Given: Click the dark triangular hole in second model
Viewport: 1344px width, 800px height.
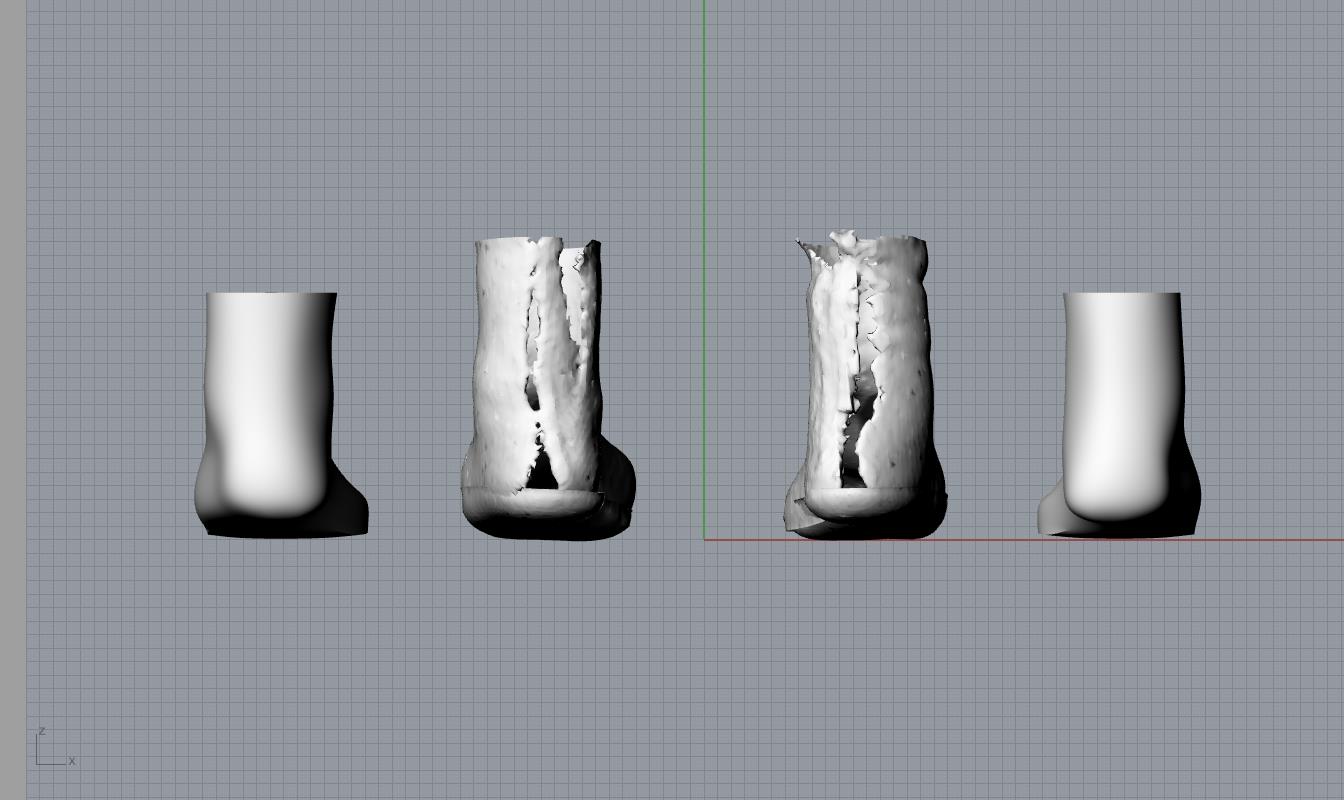Looking at the screenshot, I should click(541, 472).
